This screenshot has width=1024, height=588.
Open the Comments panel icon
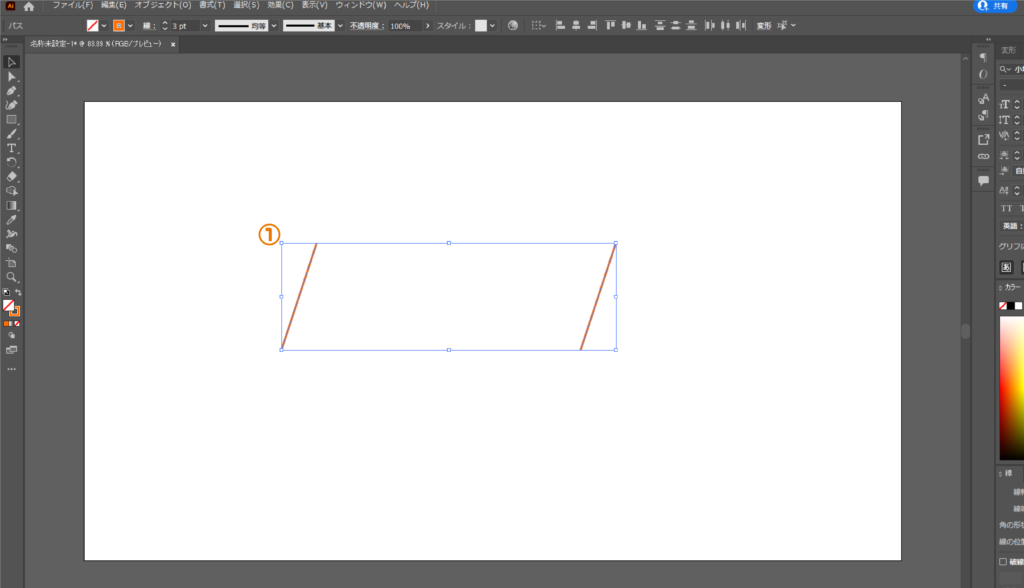pyautogui.click(x=983, y=180)
